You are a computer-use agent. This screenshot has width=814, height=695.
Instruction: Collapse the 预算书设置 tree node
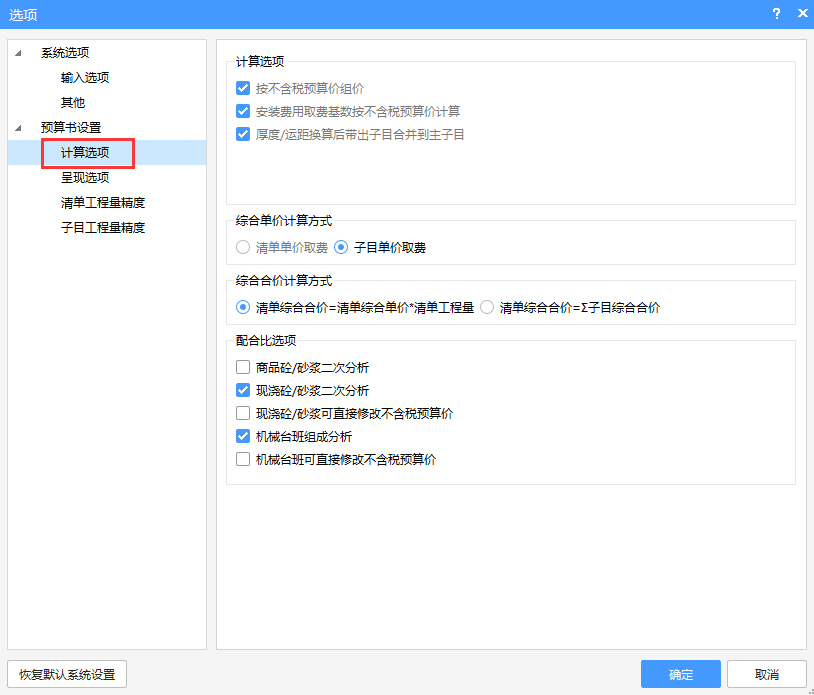pyautogui.click(x=18, y=128)
